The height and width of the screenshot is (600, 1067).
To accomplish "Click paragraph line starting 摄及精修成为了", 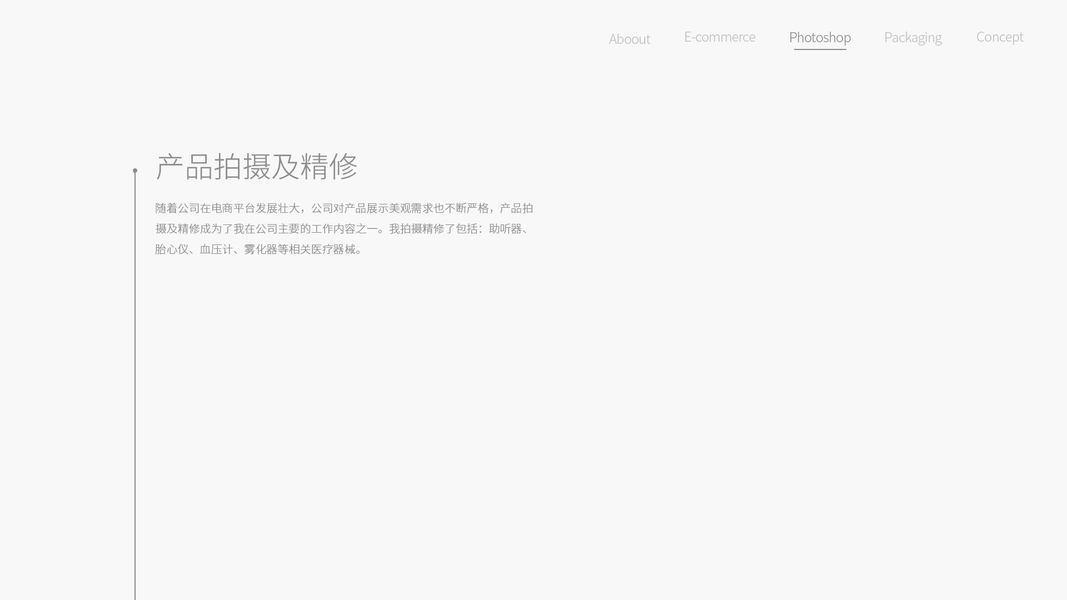I will click(342, 229).
